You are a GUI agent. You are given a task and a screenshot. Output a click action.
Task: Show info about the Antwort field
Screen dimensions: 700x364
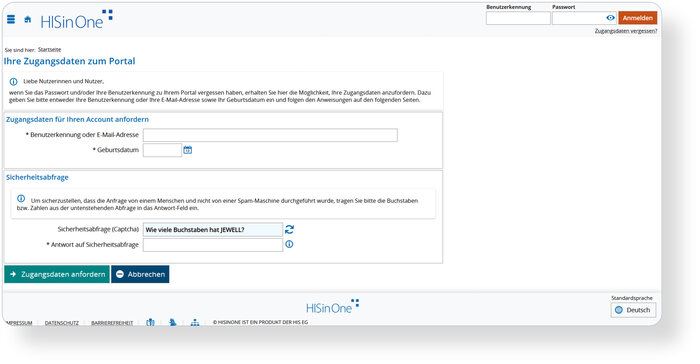click(289, 244)
